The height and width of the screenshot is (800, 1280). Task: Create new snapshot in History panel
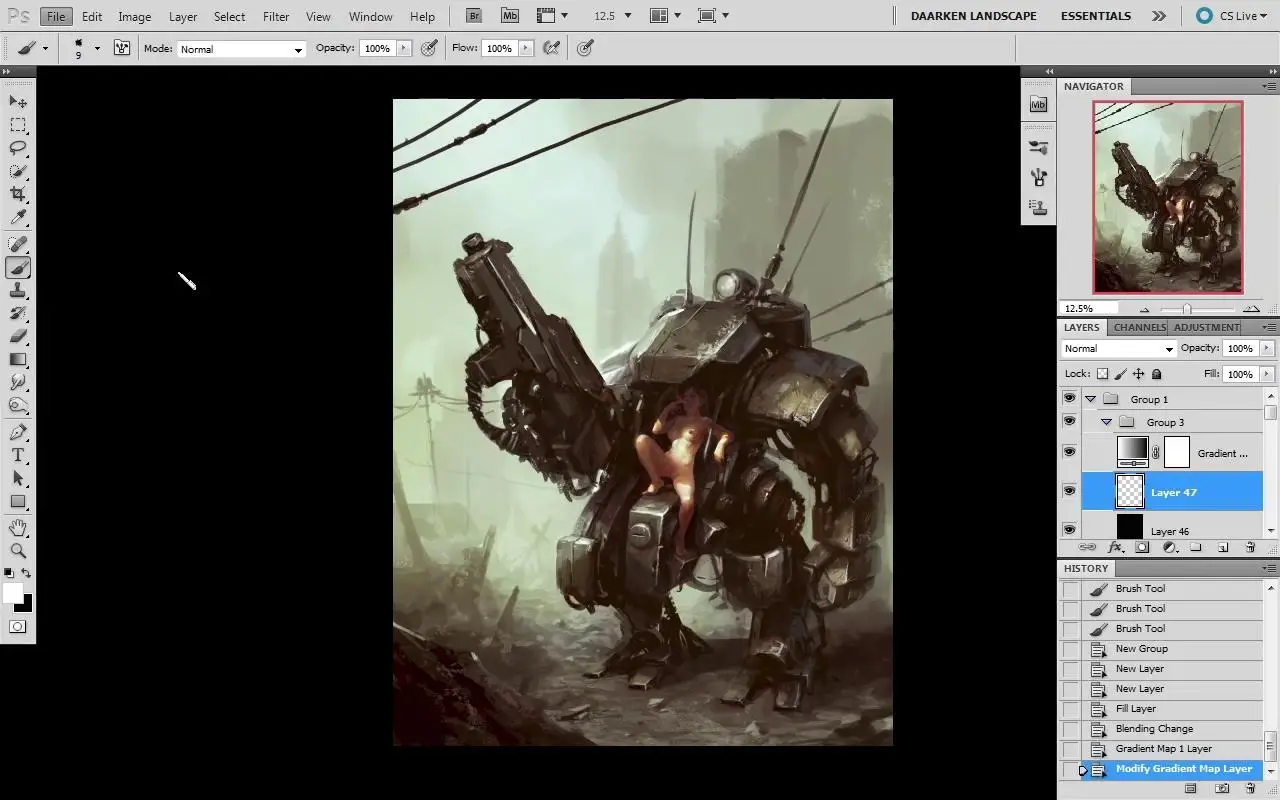[x=1221, y=789]
